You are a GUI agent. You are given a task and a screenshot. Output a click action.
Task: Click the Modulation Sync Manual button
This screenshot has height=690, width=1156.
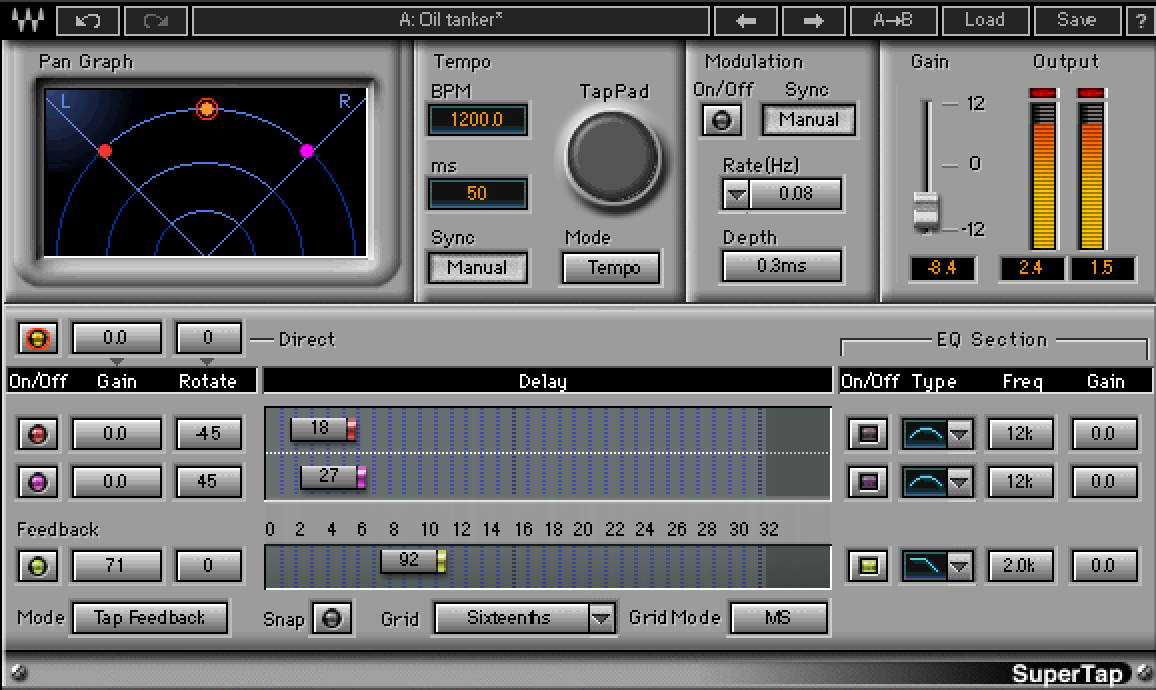[x=809, y=119]
